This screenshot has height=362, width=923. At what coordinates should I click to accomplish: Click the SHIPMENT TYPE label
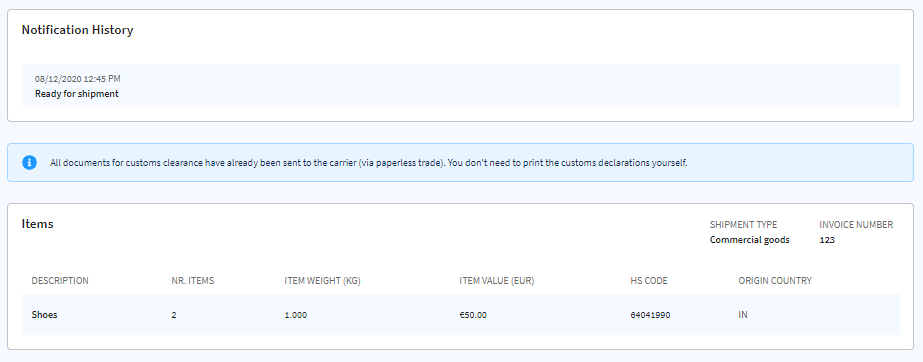[743, 225]
